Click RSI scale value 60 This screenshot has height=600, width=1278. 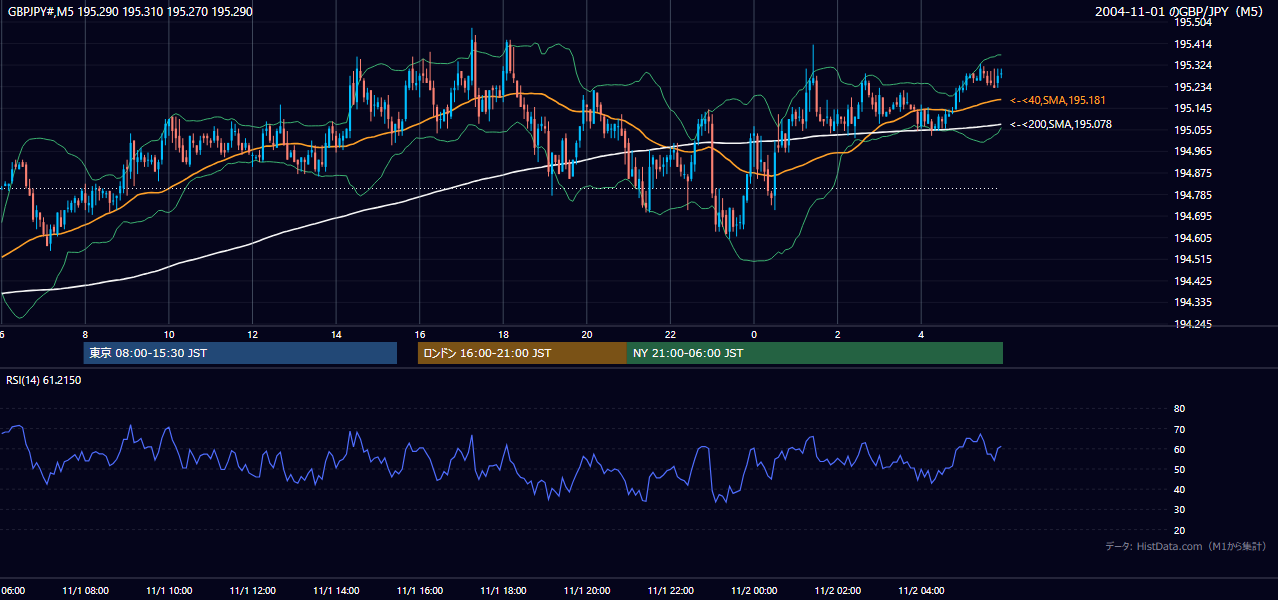tap(1179, 449)
